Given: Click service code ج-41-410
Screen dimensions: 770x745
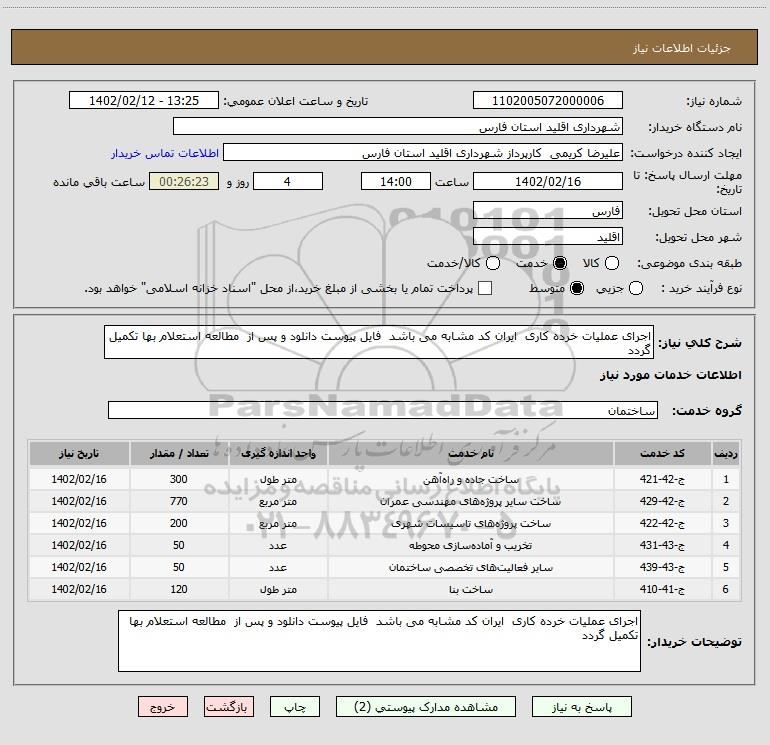Looking at the screenshot, I should (662, 589).
